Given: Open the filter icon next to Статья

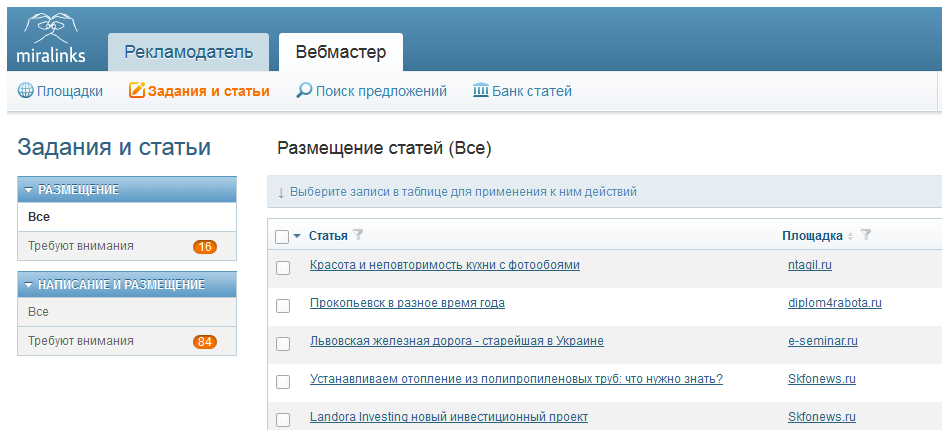Looking at the screenshot, I should [358, 235].
